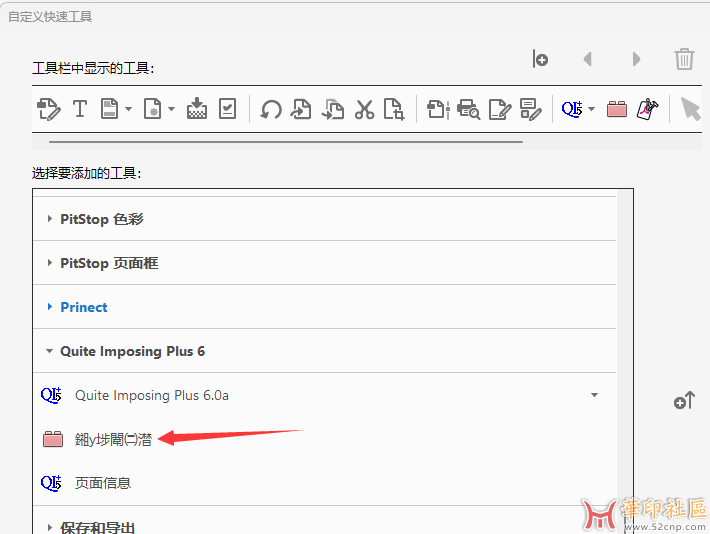Screen dimensions: 710x534
Task: Select the garbled-name red toolbox item
Action: pos(112,439)
